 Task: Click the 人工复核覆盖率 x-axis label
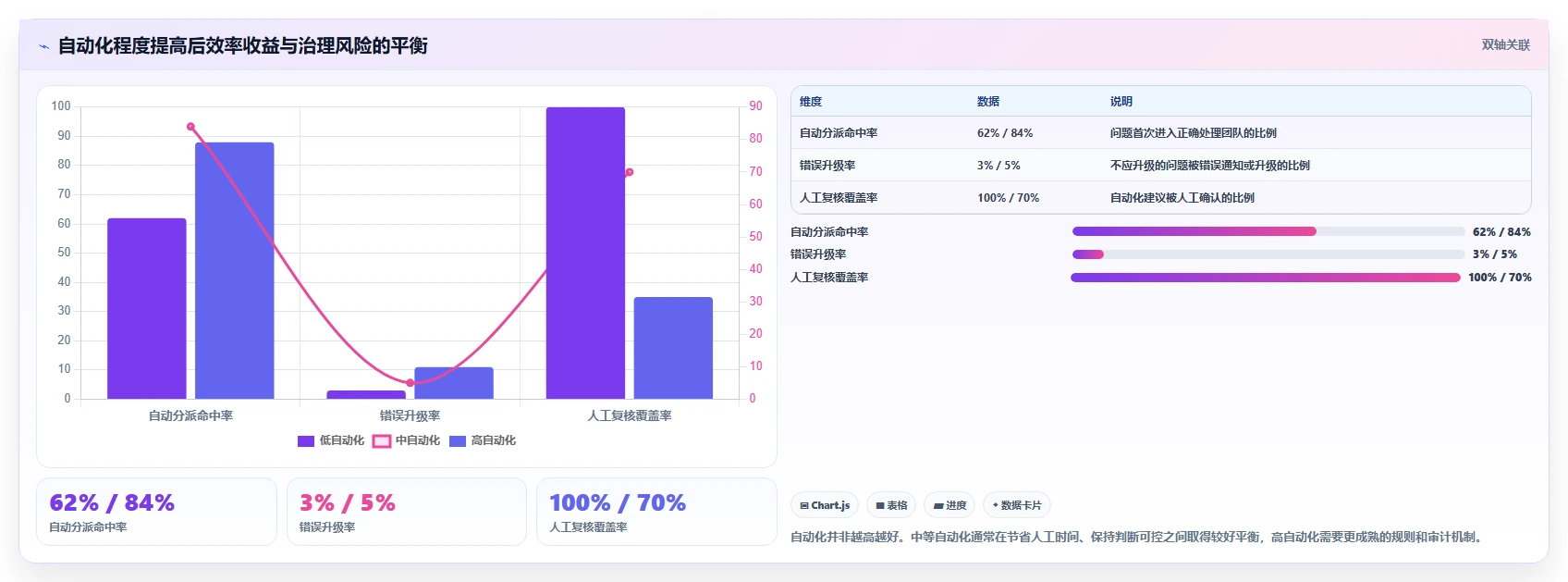point(630,416)
